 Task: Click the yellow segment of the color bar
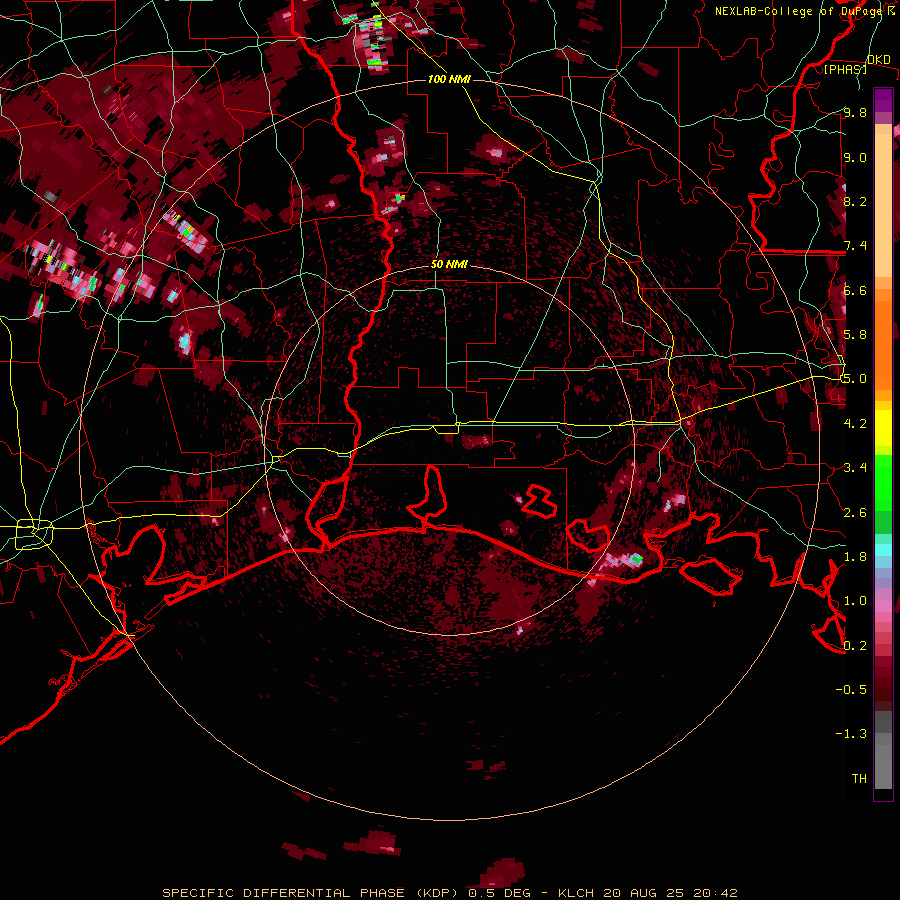[883, 428]
